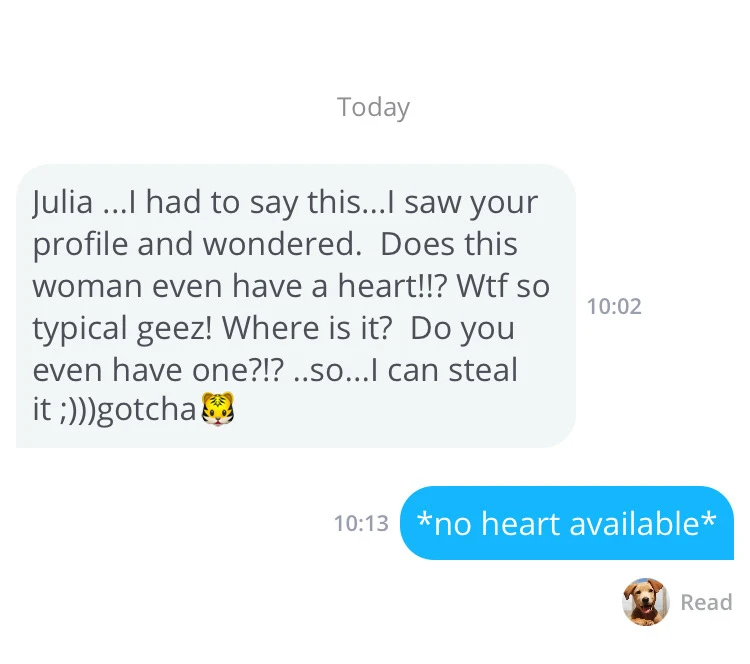Click the word "gotcha" in the message
The image size is (750, 664).
[x=148, y=410]
